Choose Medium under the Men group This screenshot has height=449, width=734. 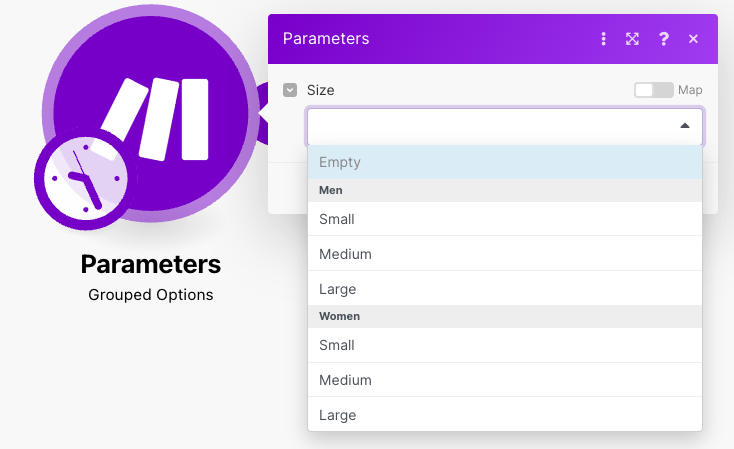[505, 254]
